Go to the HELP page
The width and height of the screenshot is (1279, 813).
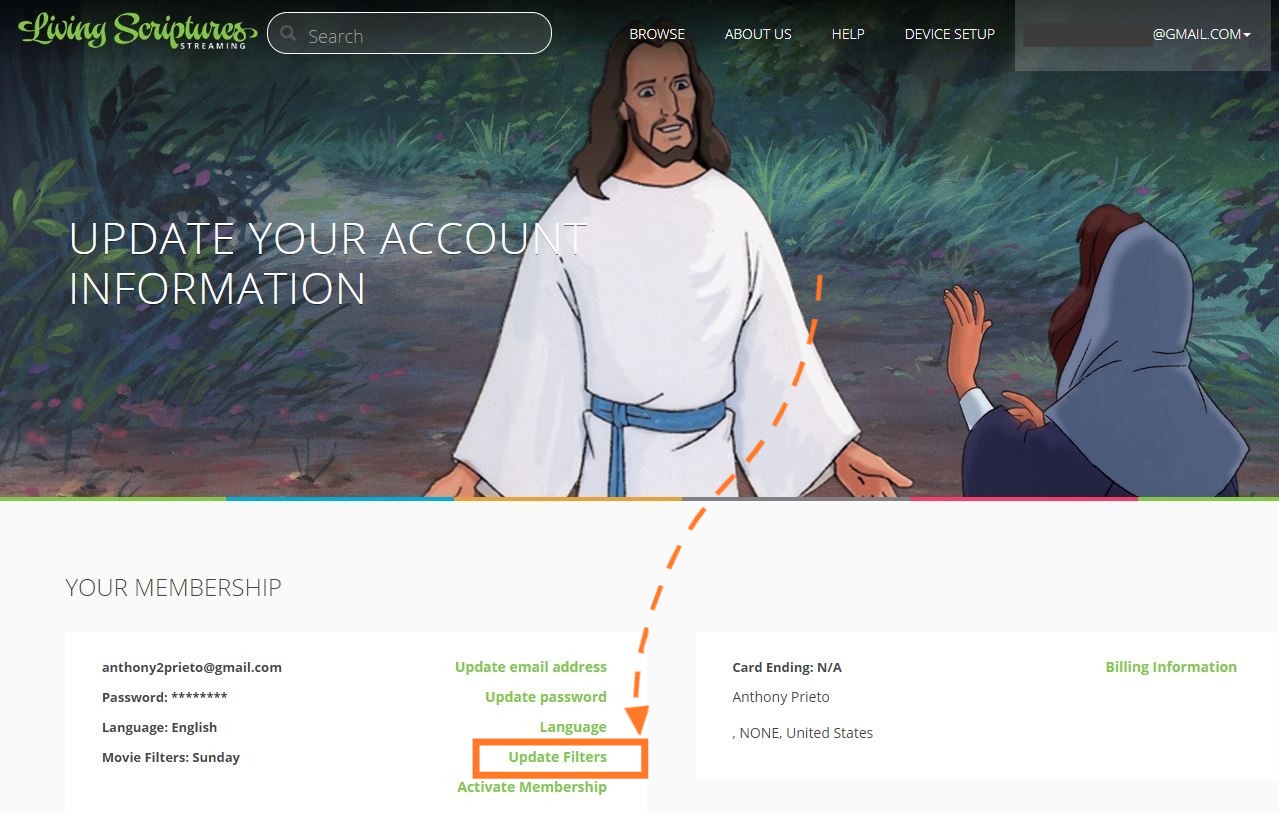pos(848,34)
